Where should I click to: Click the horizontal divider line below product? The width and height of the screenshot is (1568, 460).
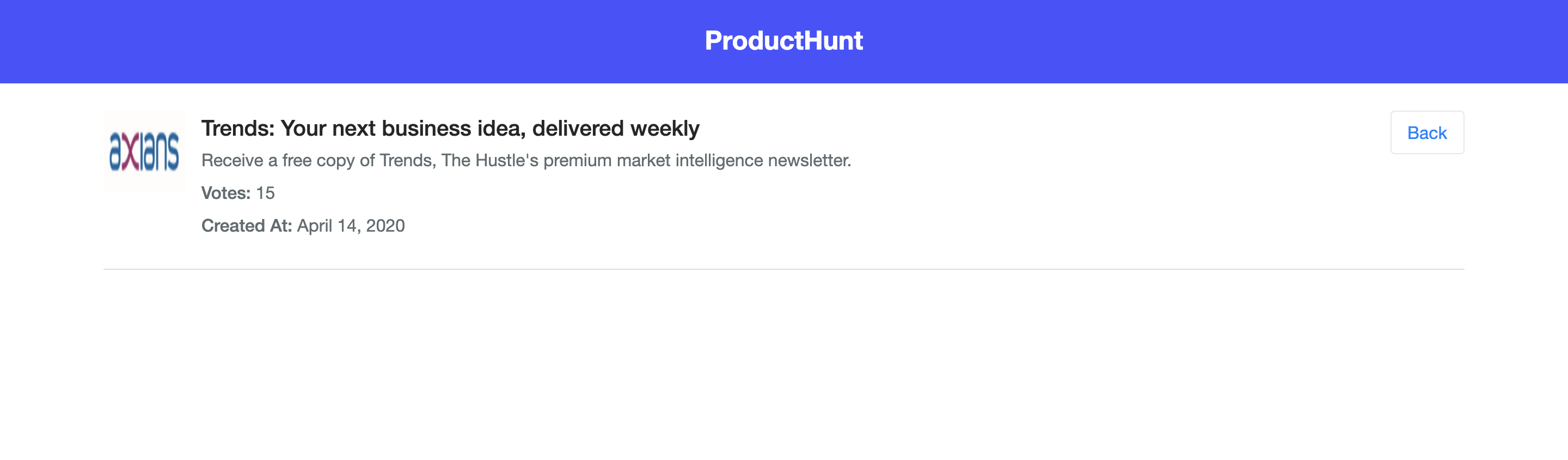click(783, 269)
